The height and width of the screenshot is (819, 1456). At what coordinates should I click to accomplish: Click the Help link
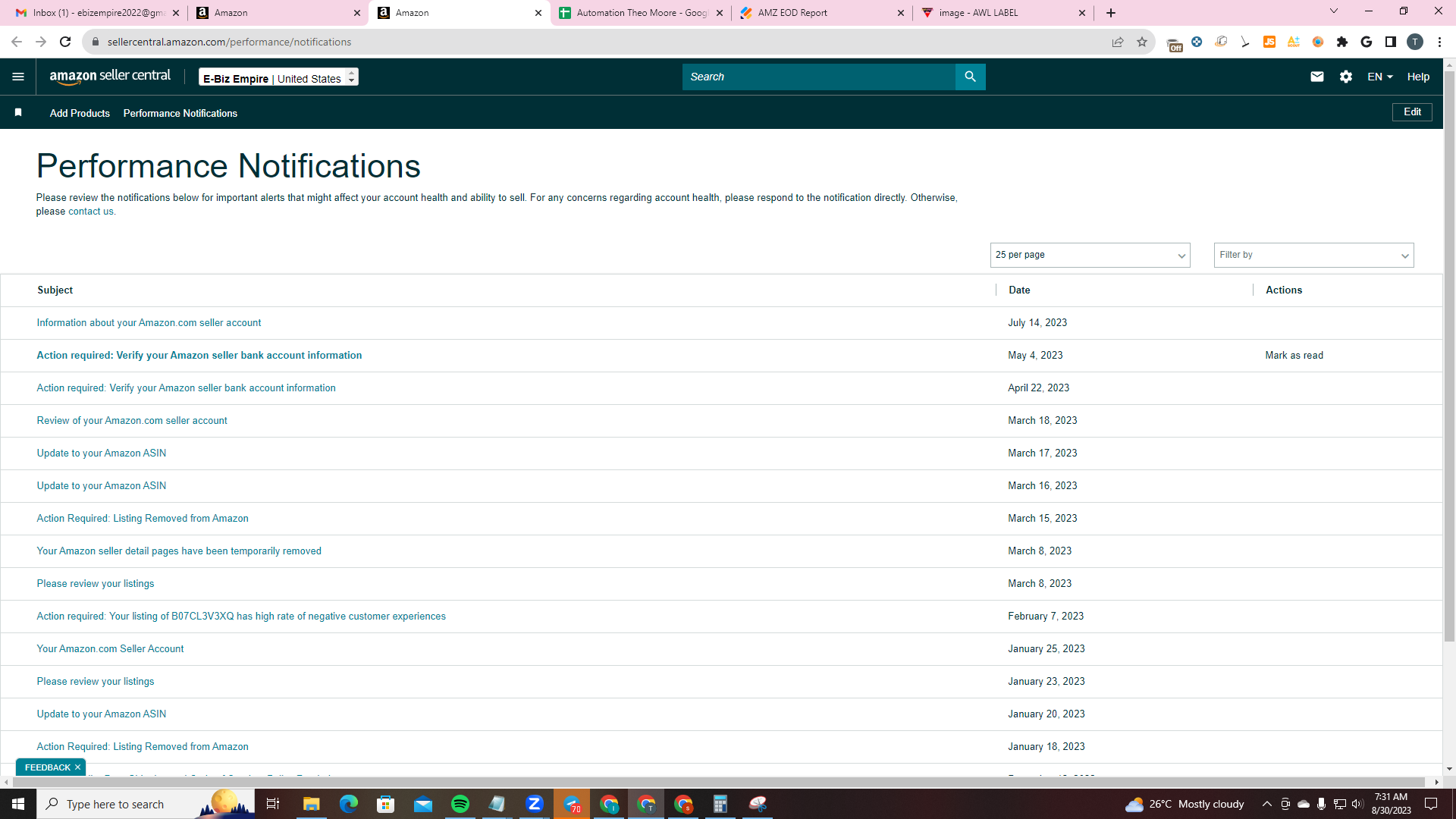coord(1418,77)
